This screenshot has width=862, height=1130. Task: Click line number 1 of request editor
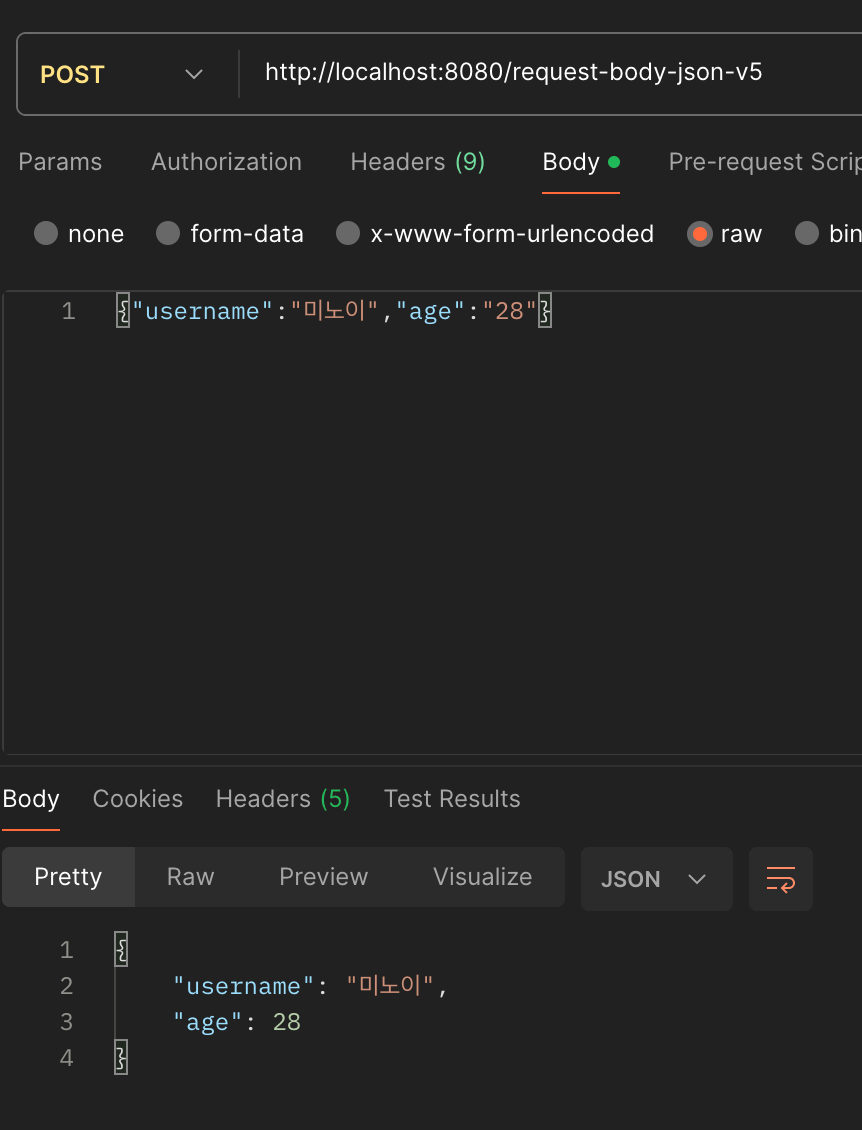[x=68, y=311]
